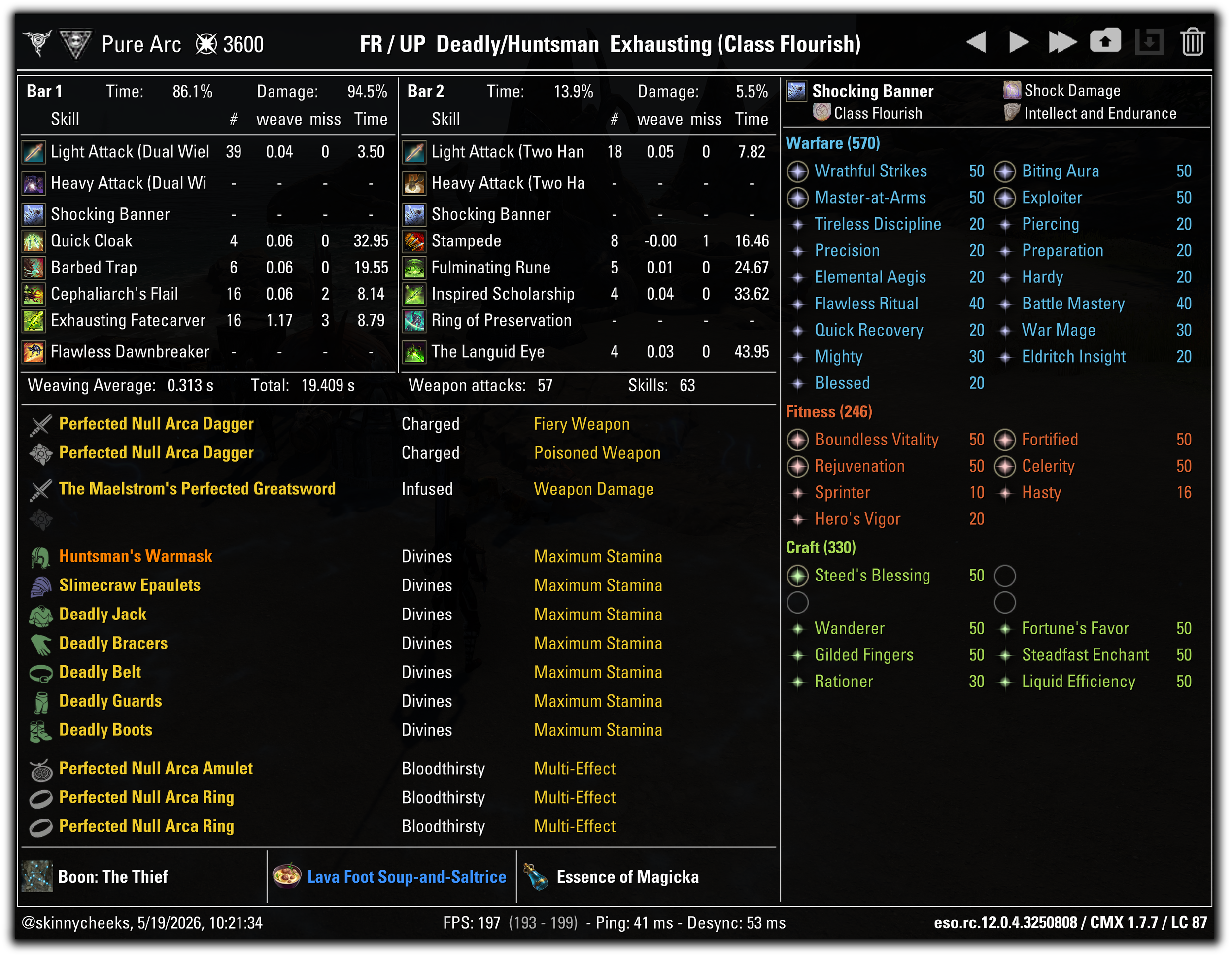This screenshot has height=956, width=1232.
Task: Click the Essence of Magicka potion name
Action: [x=627, y=877]
